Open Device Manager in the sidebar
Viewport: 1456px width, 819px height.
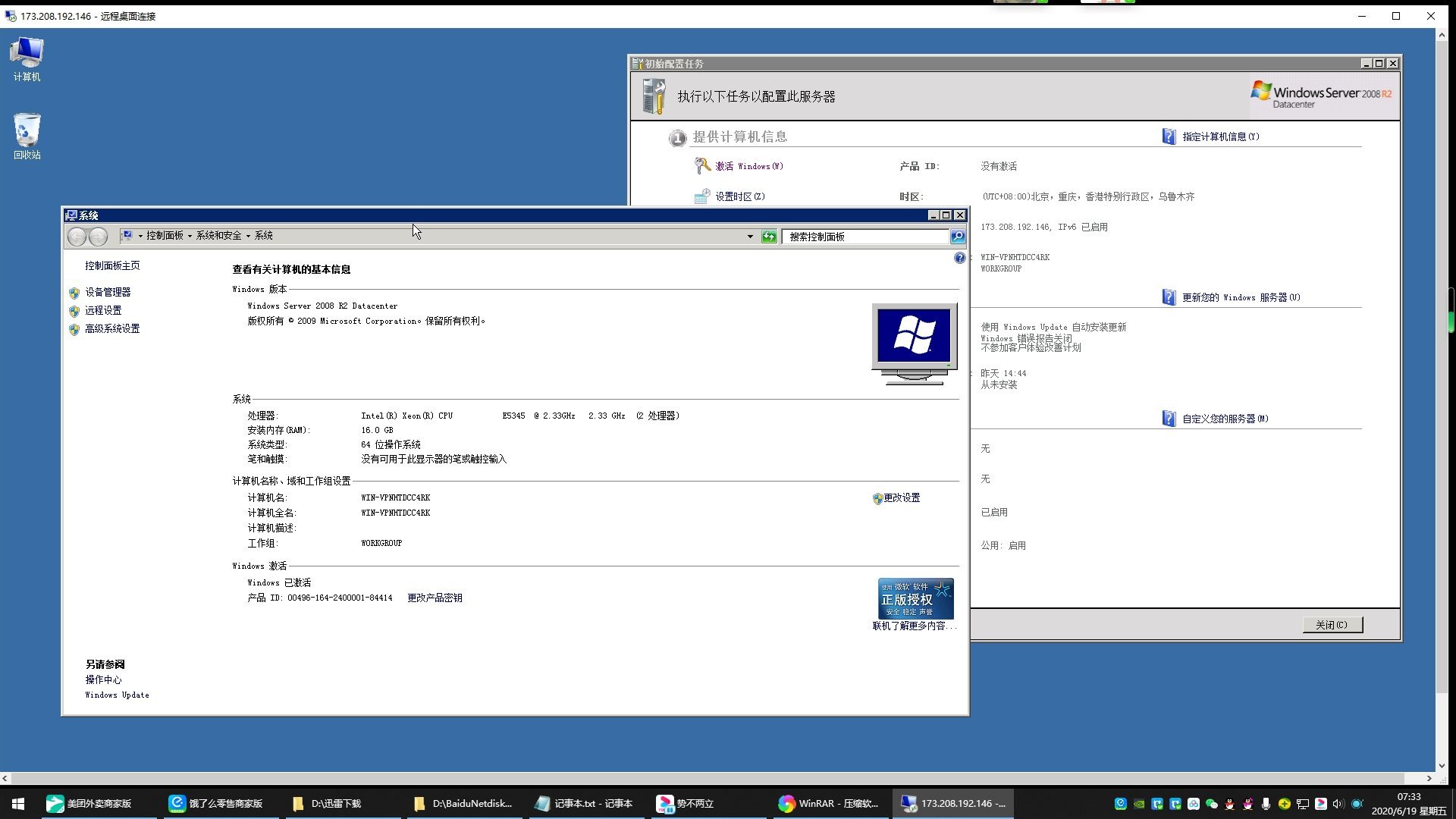coord(108,292)
